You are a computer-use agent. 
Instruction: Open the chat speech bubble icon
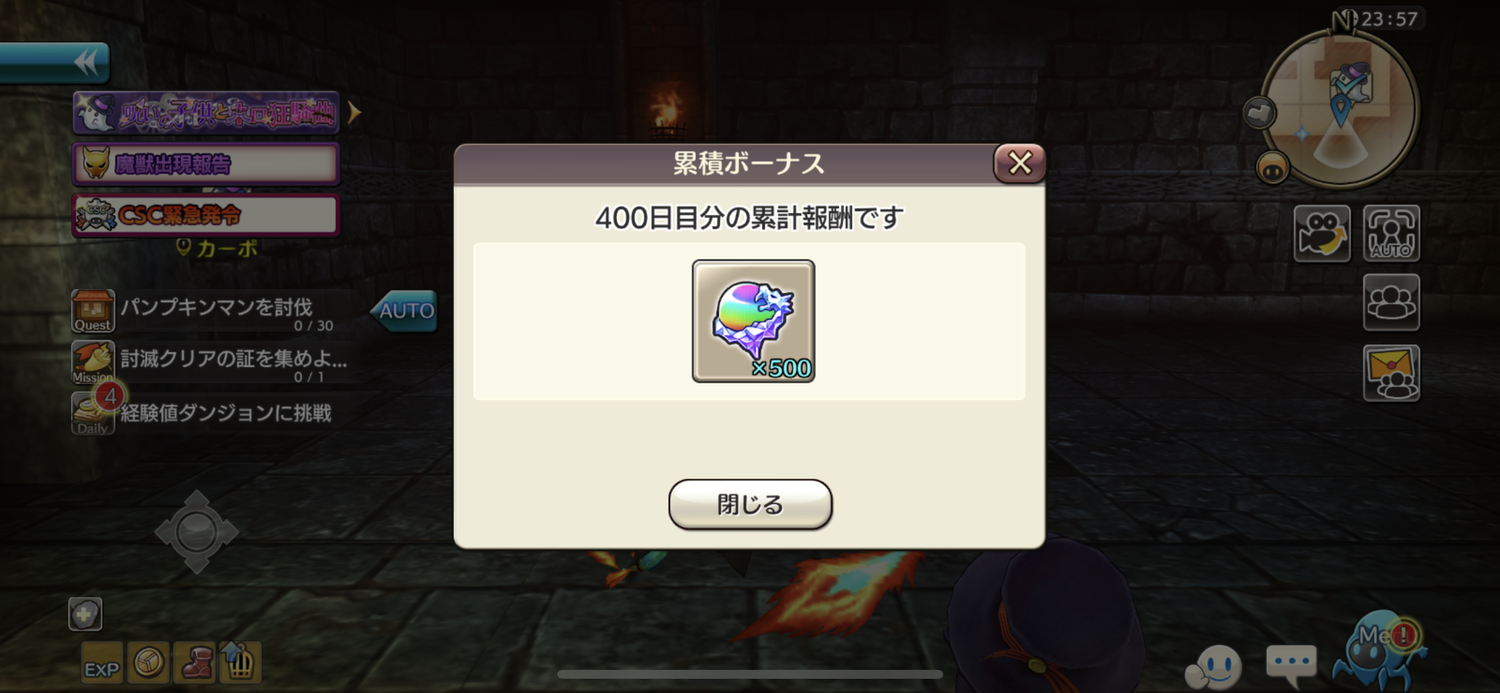(1291, 661)
